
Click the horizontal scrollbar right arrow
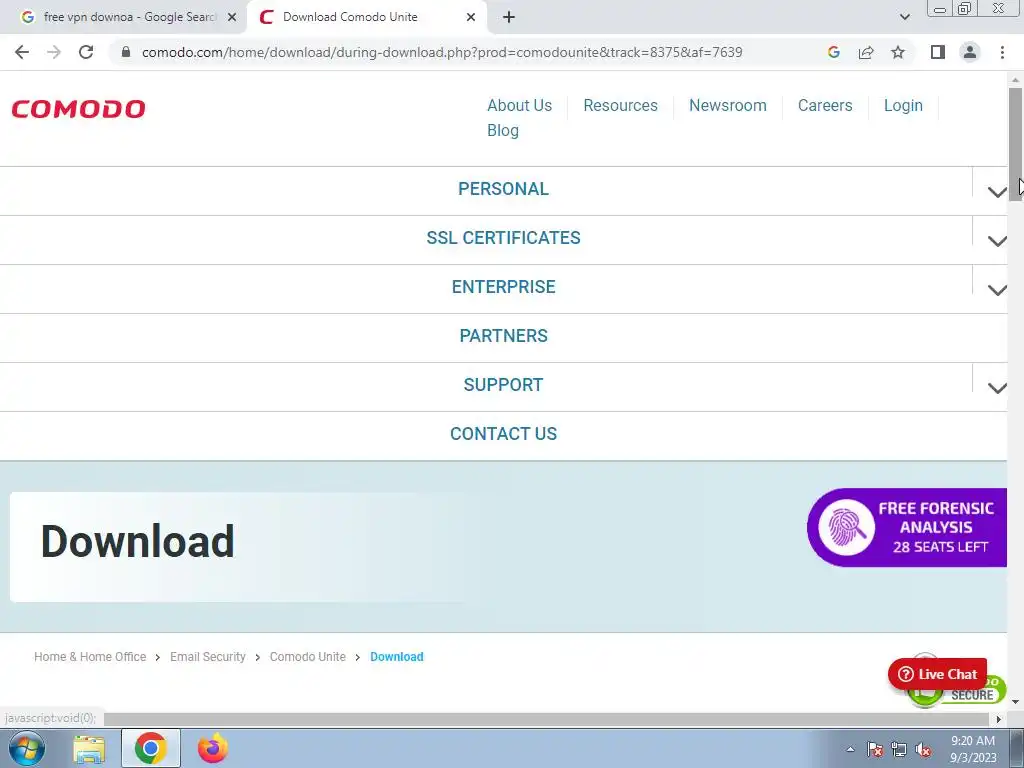tap(998, 719)
